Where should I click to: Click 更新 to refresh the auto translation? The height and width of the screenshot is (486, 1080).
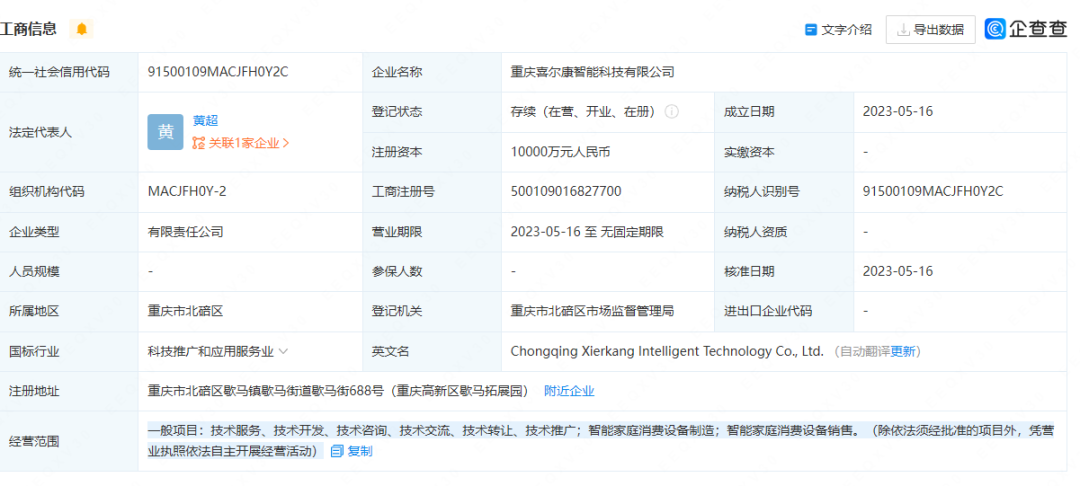[x=903, y=351]
